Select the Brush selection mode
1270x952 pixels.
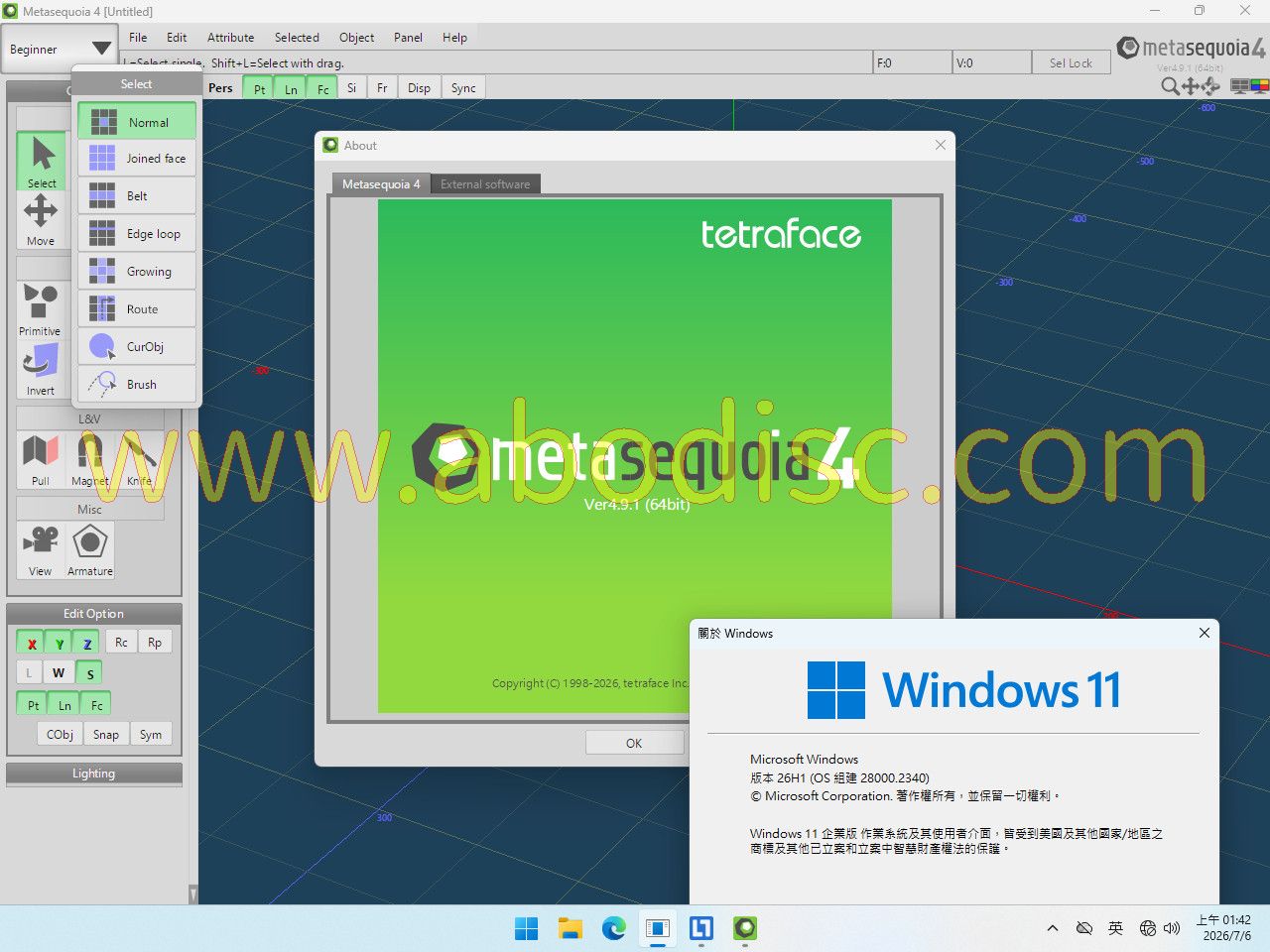[x=137, y=385]
